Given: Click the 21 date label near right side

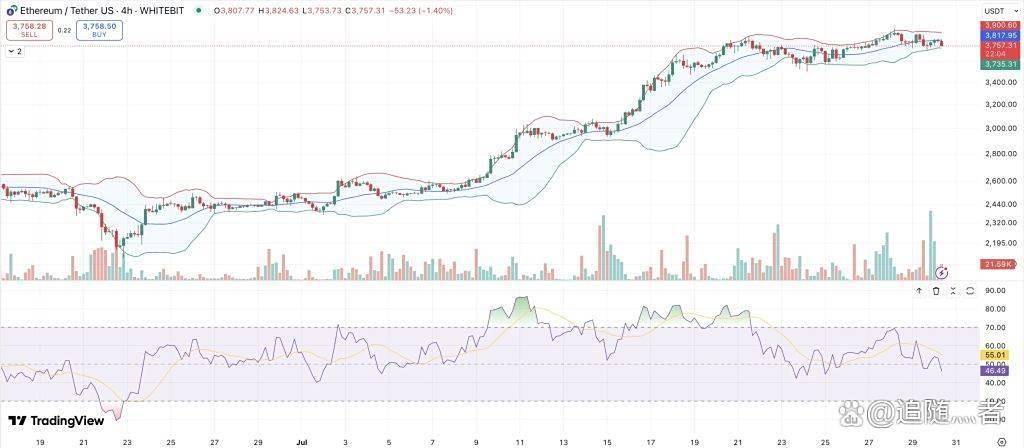Looking at the screenshot, I should coord(738,442).
